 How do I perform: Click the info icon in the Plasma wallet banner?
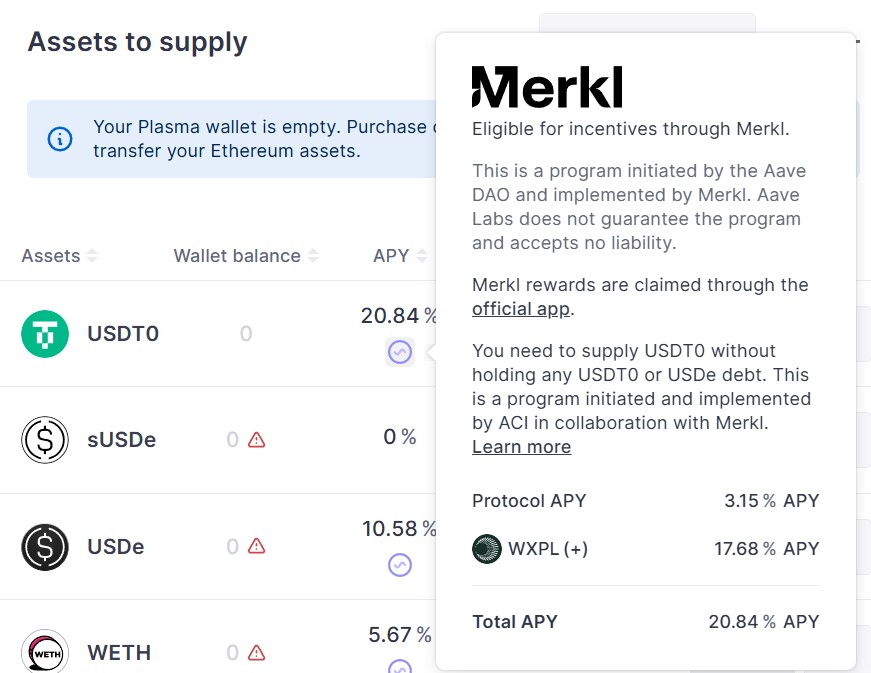click(x=59, y=139)
